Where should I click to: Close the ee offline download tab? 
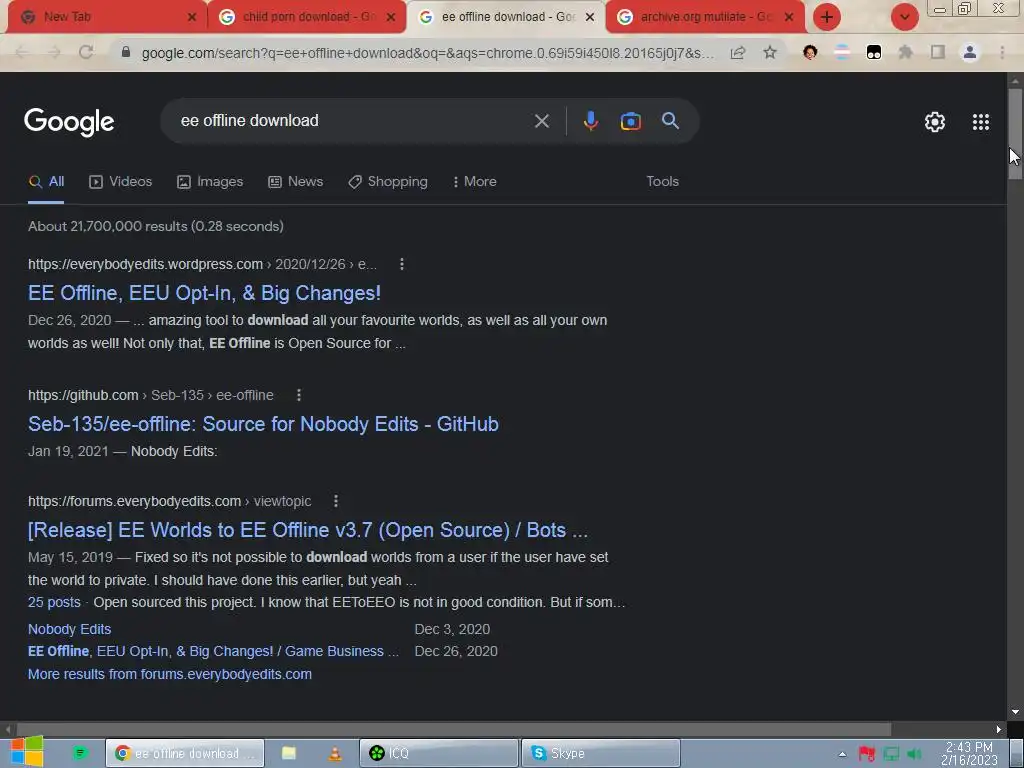(x=590, y=17)
